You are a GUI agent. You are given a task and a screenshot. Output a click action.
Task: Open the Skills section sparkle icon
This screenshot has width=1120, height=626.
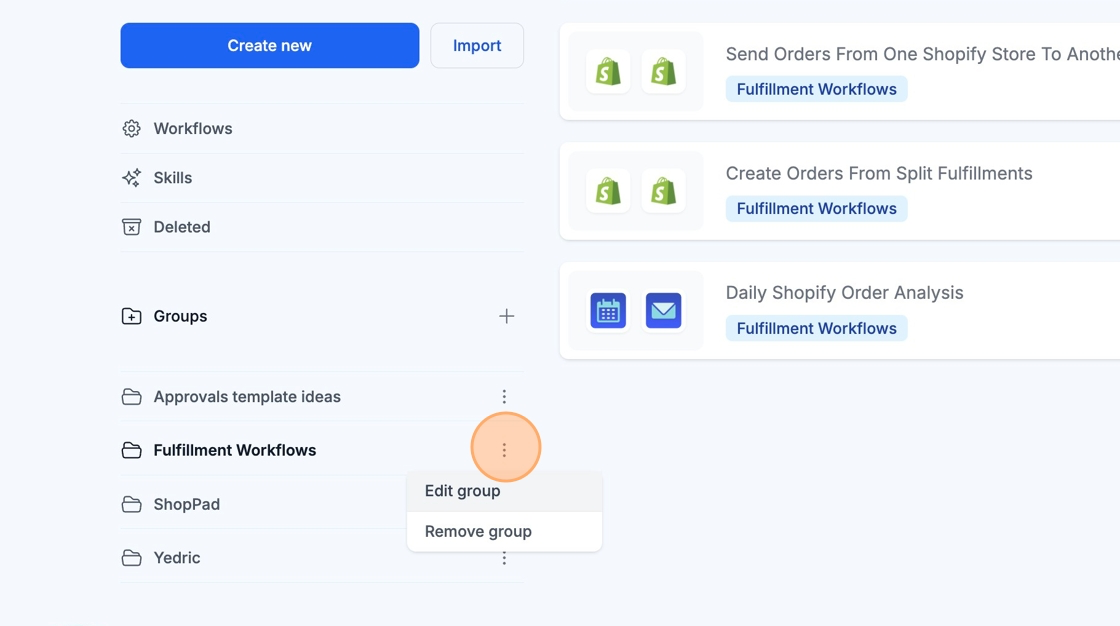point(131,178)
